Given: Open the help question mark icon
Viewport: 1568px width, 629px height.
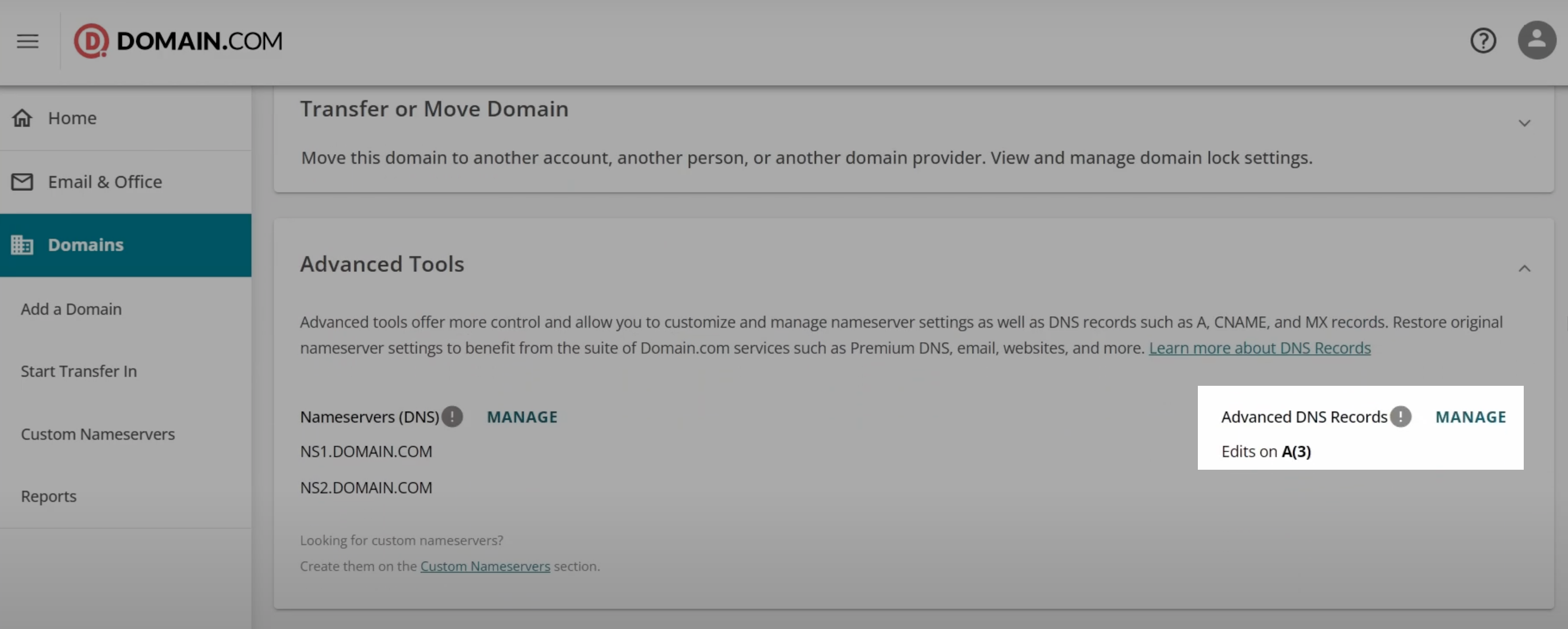Looking at the screenshot, I should tap(1483, 41).
